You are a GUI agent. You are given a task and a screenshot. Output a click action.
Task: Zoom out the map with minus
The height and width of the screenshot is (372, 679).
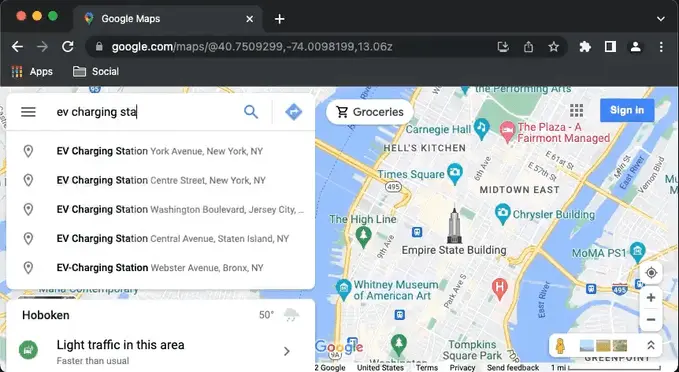coord(650,320)
